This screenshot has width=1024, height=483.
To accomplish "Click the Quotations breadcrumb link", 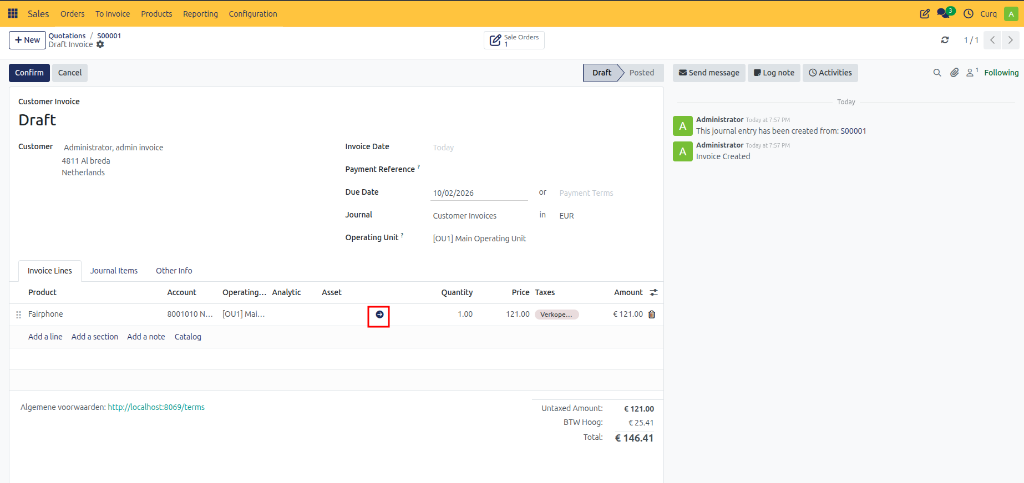I will 67,35.
